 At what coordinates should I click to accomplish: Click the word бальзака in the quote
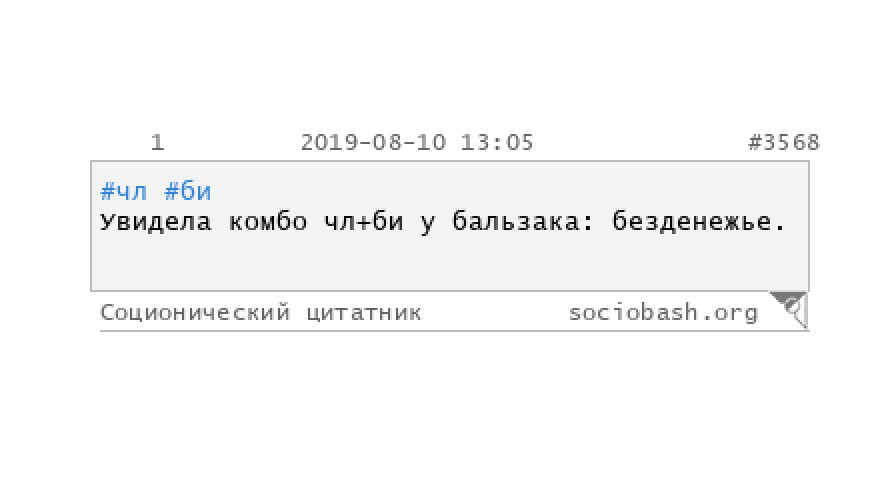point(515,221)
